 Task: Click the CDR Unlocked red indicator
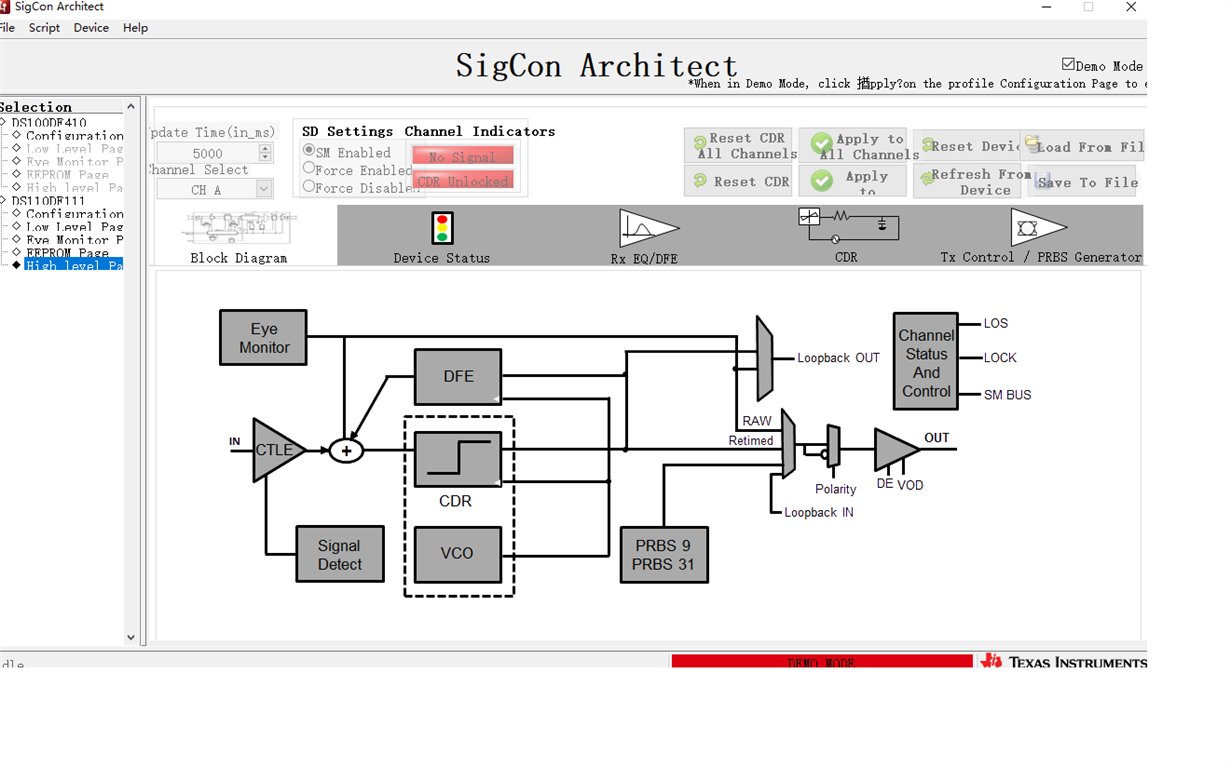(x=463, y=180)
